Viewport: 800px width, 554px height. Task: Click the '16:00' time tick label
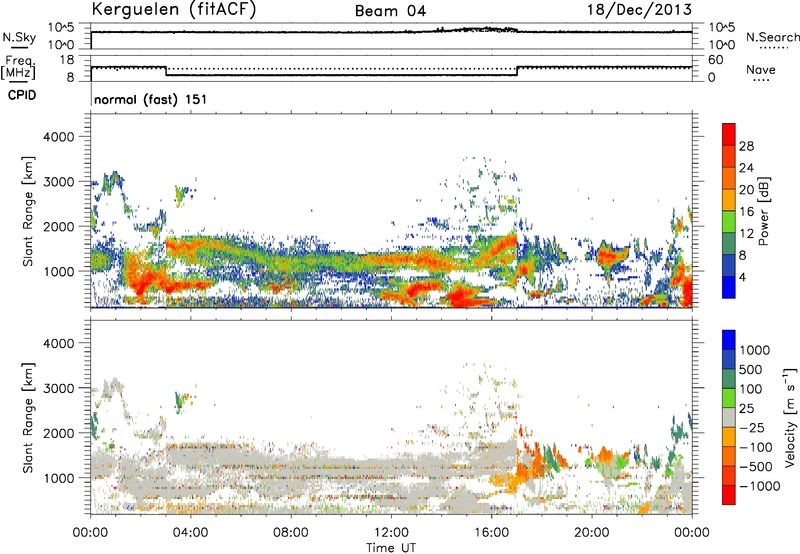[491, 533]
